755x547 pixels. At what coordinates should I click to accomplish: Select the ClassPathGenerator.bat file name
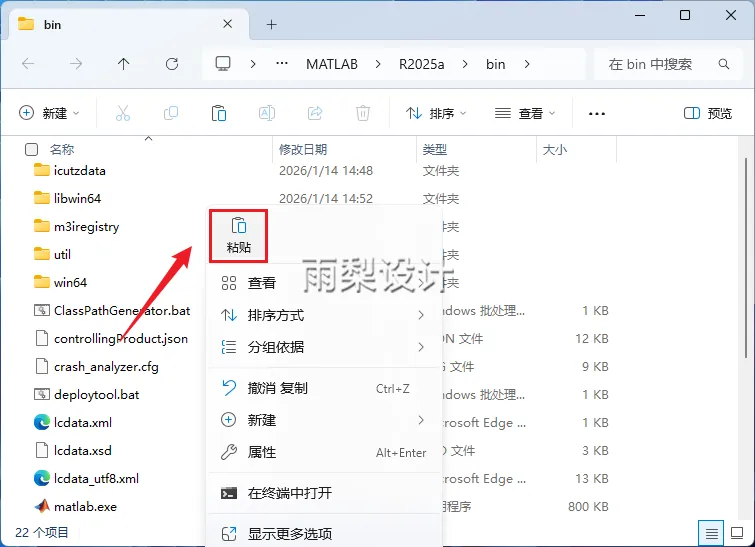122,311
